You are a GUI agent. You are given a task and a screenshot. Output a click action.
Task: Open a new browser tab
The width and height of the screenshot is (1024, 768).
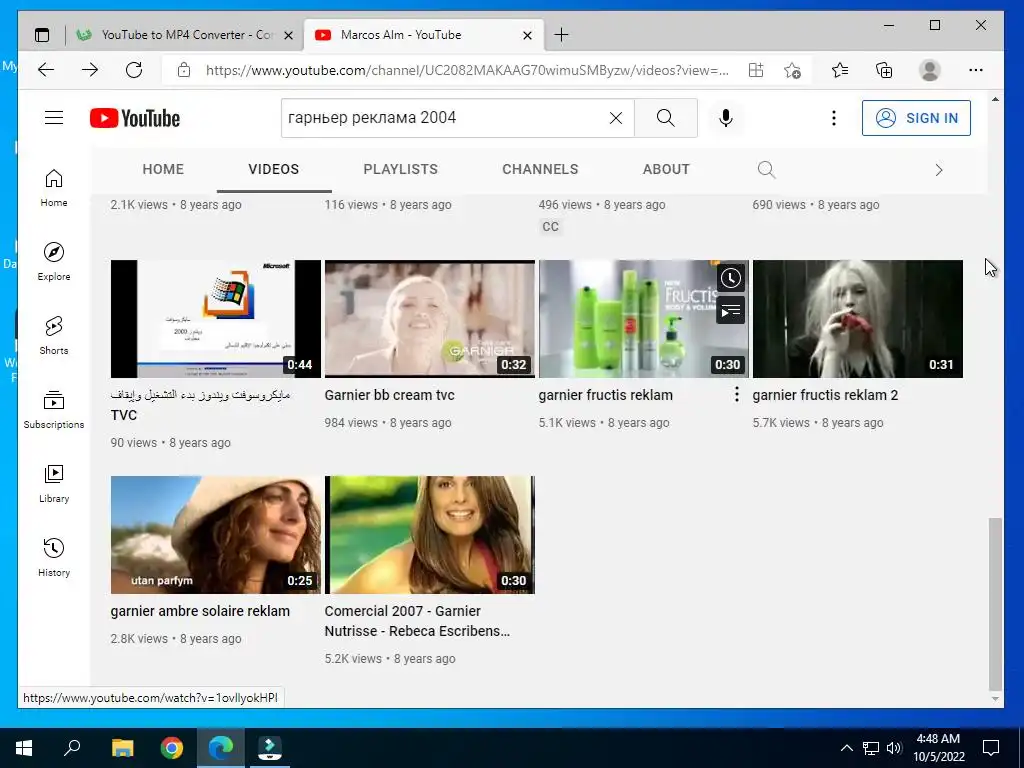tap(561, 35)
